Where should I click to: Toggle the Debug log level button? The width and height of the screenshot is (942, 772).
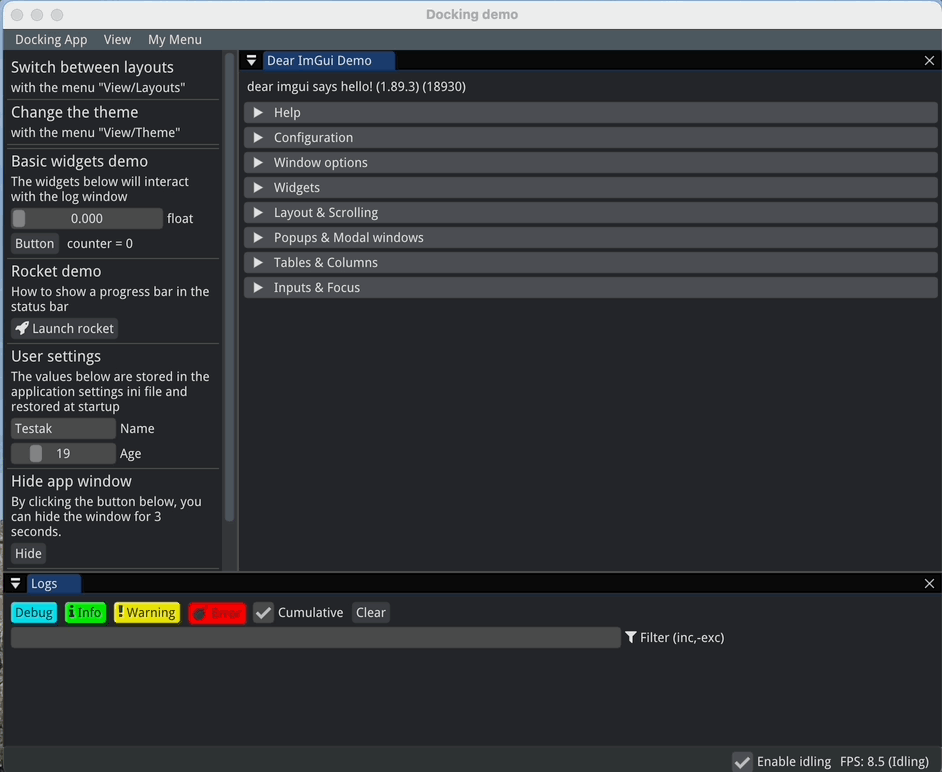tap(34, 613)
